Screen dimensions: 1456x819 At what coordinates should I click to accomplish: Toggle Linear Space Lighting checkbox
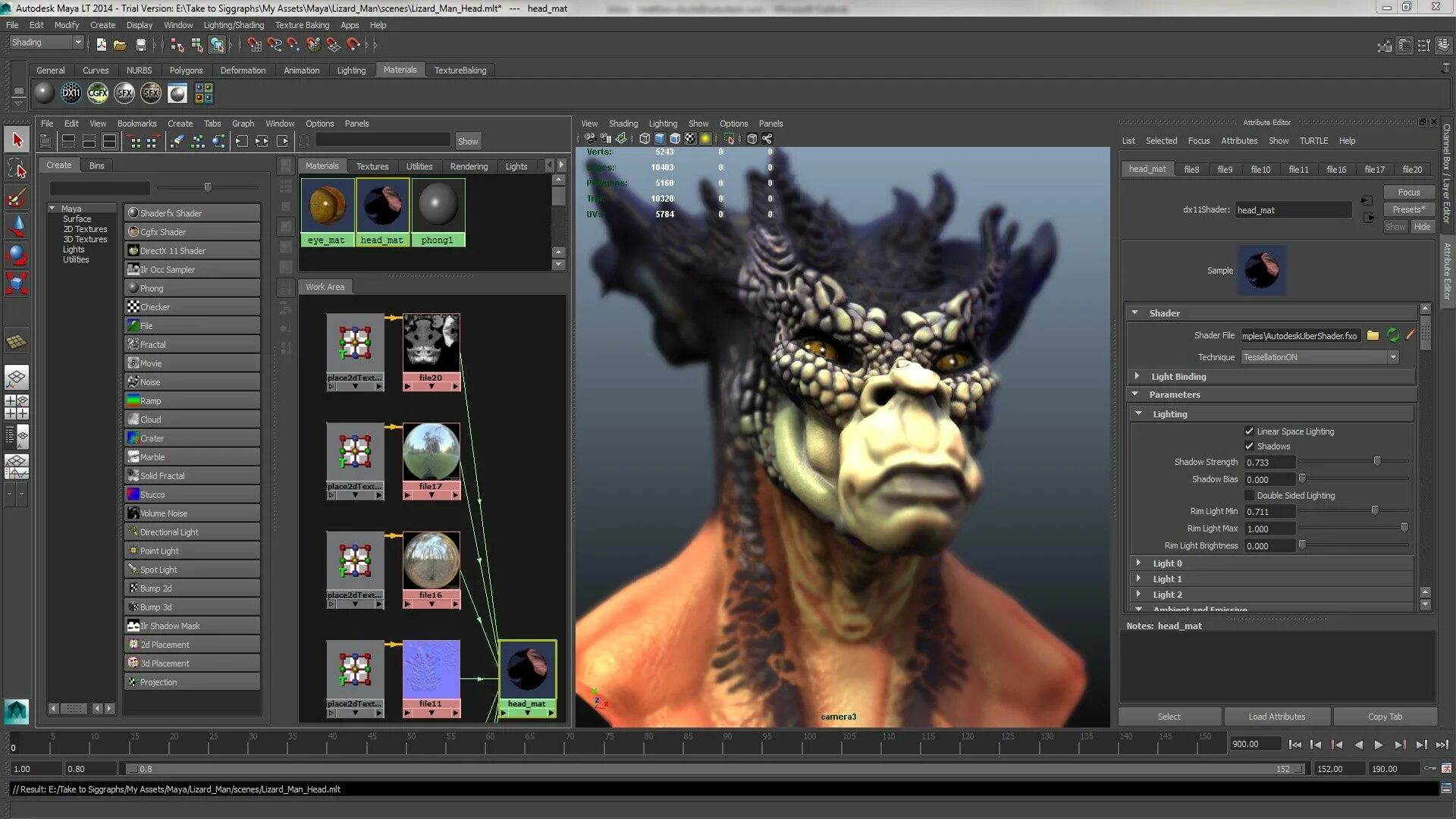pyautogui.click(x=1249, y=431)
